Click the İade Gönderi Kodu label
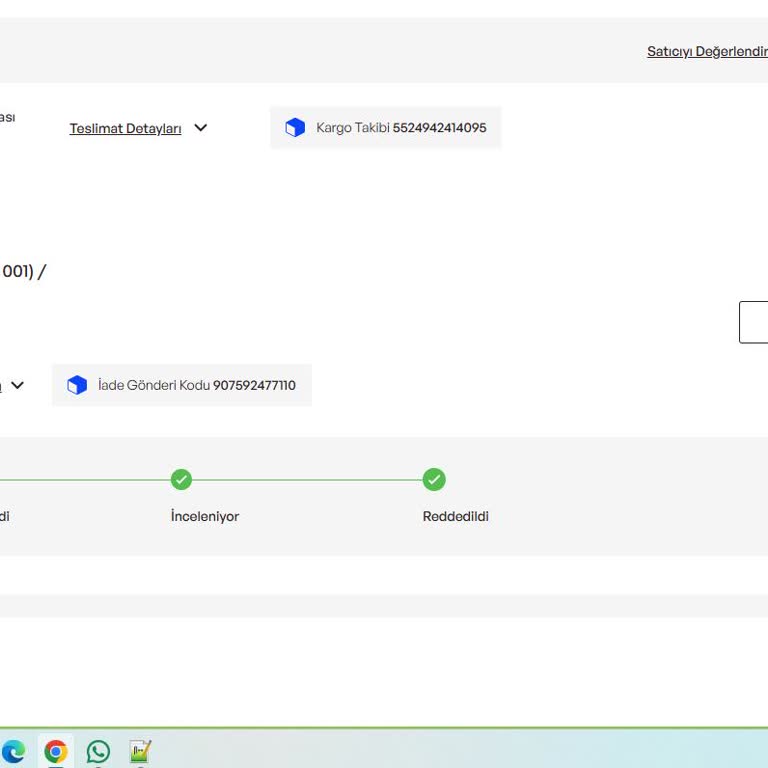Screen dimensions: 768x768 pyautogui.click(x=154, y=385)
